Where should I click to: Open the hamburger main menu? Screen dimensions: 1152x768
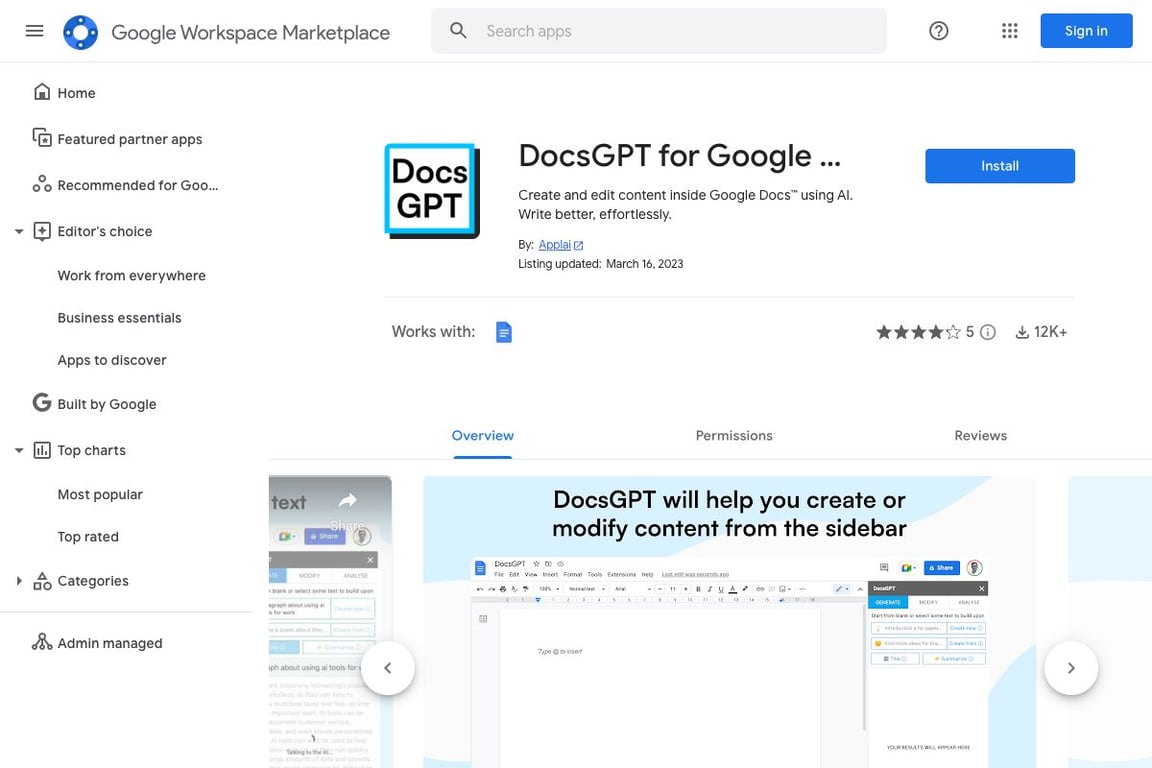[35, 31]
